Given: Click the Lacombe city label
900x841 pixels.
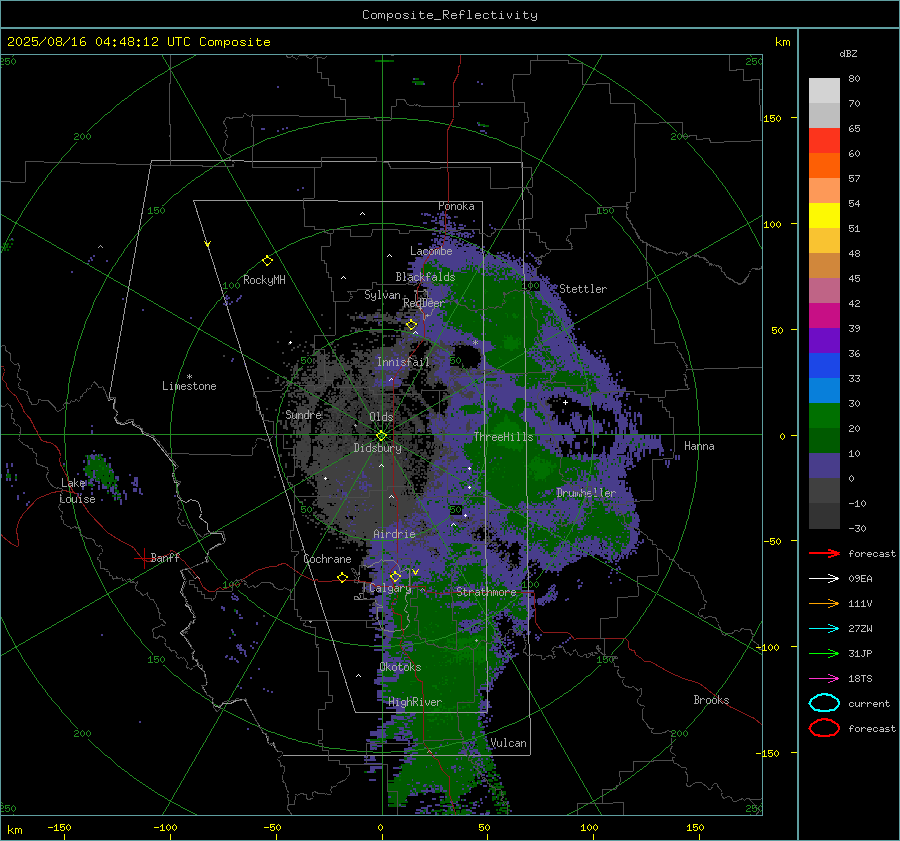Looking at the screenshot, I should pos(431,251).
